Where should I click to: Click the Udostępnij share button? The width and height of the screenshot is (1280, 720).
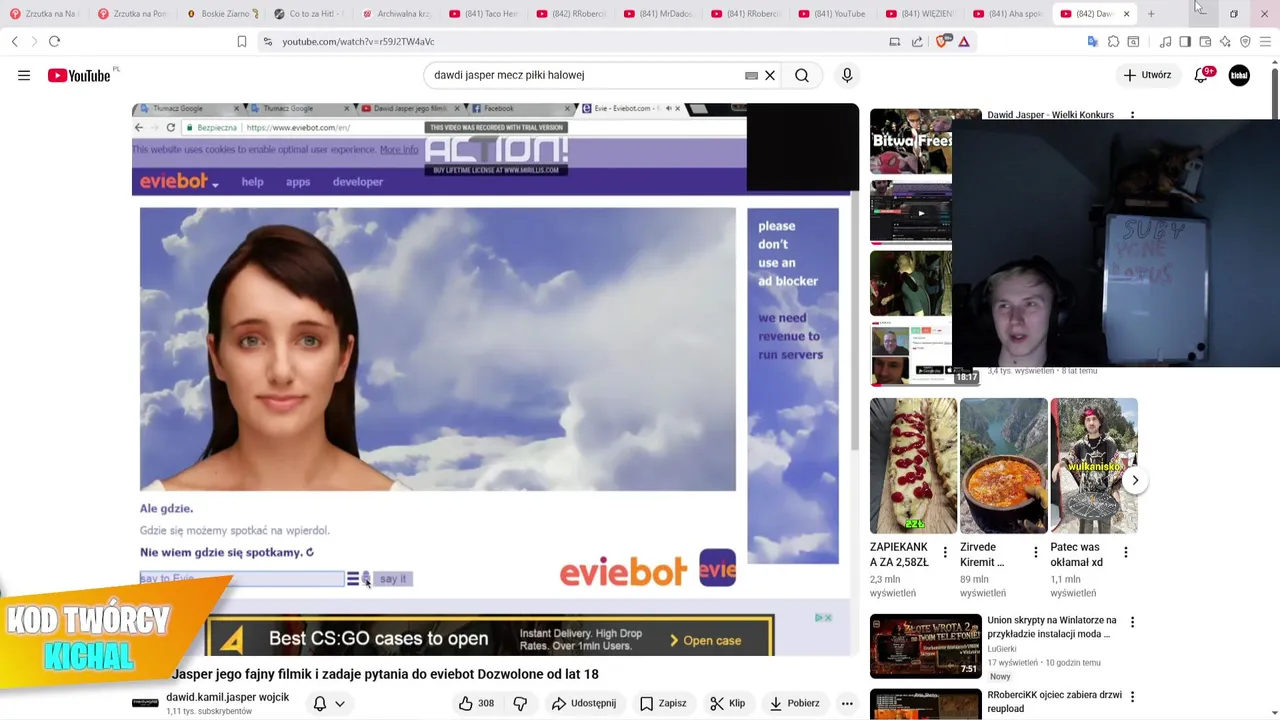585,703
